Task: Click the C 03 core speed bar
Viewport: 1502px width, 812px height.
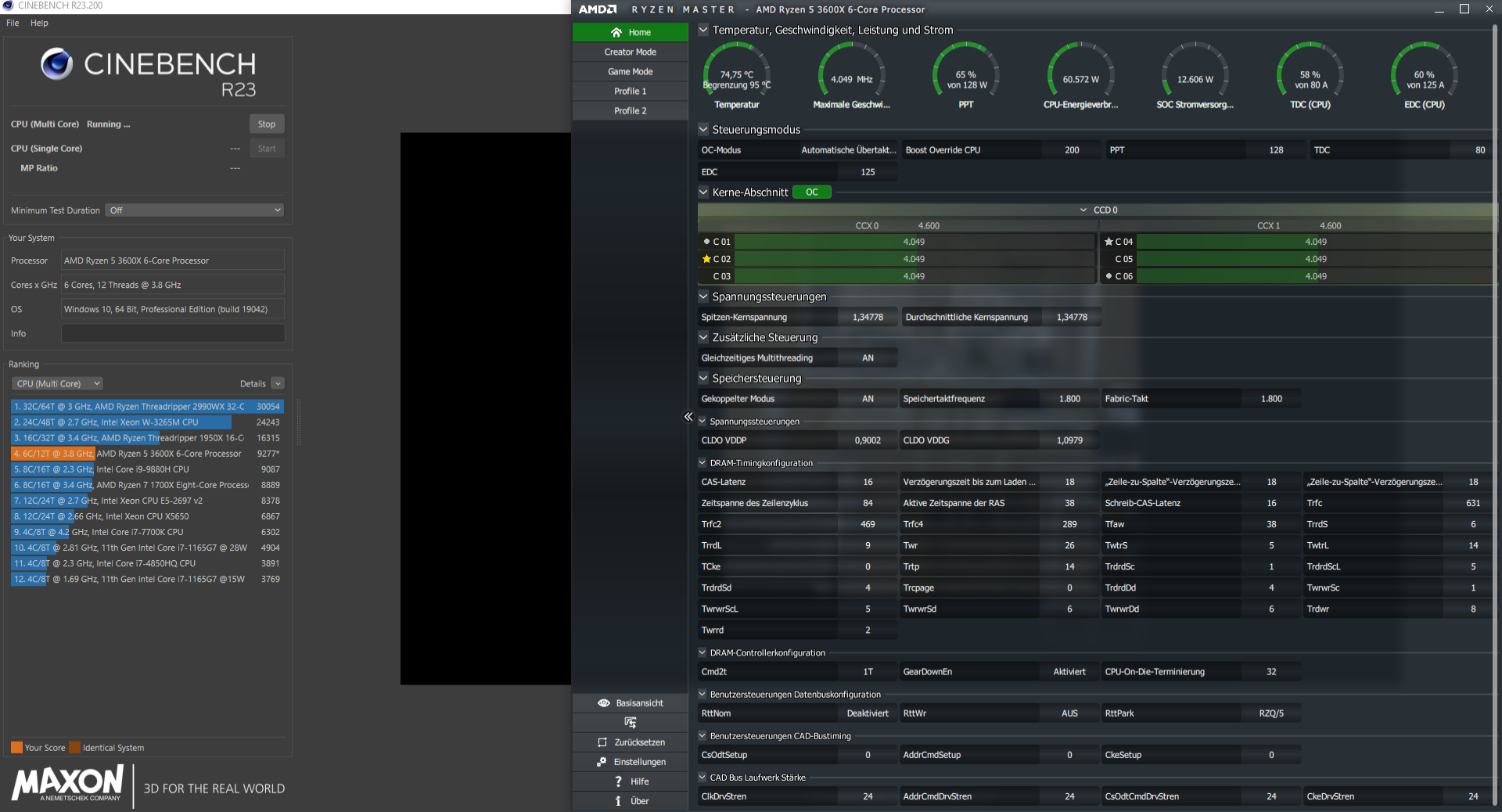Action: pos(914,276)
